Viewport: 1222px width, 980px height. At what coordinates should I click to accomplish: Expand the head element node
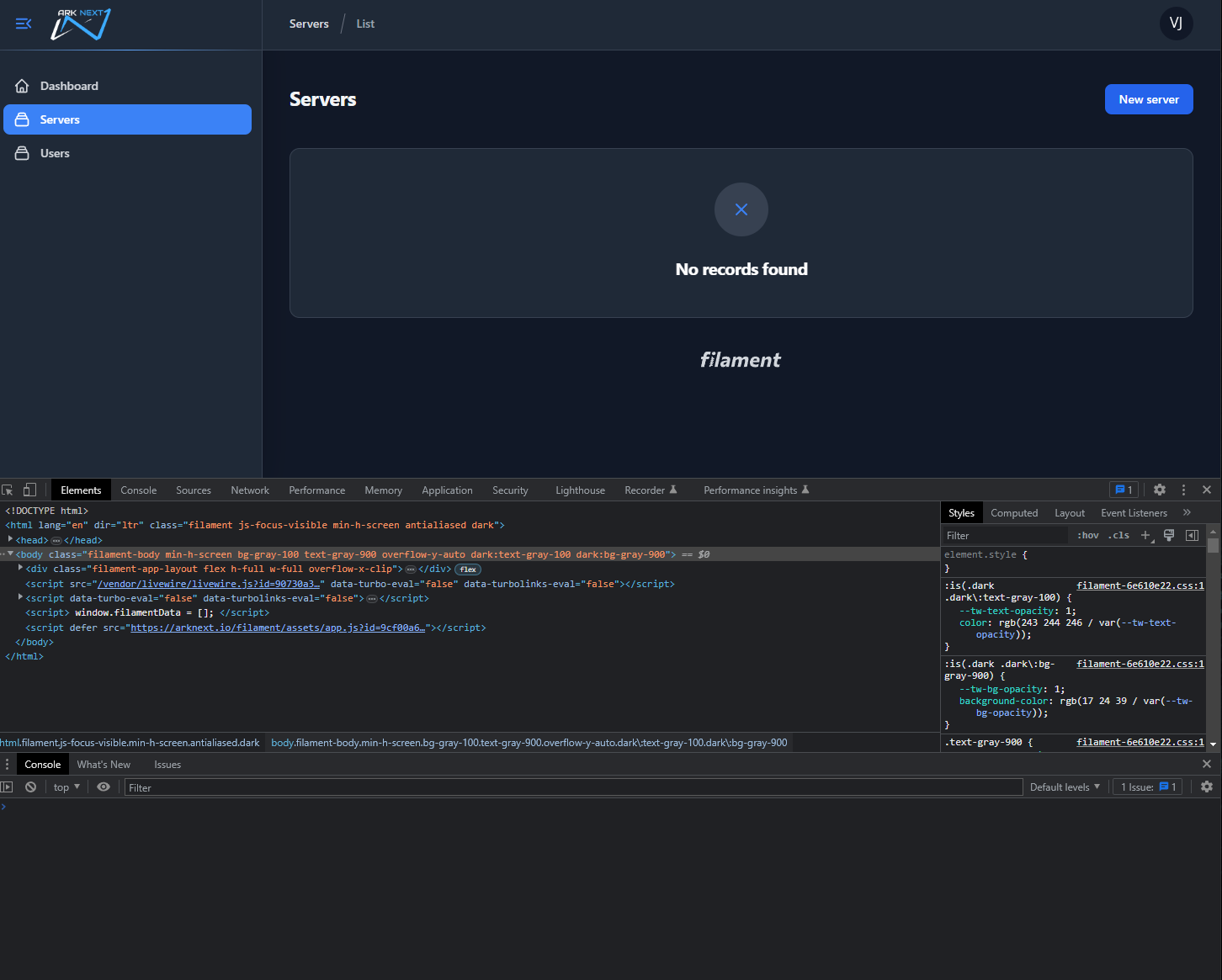[x=10, y=539]
